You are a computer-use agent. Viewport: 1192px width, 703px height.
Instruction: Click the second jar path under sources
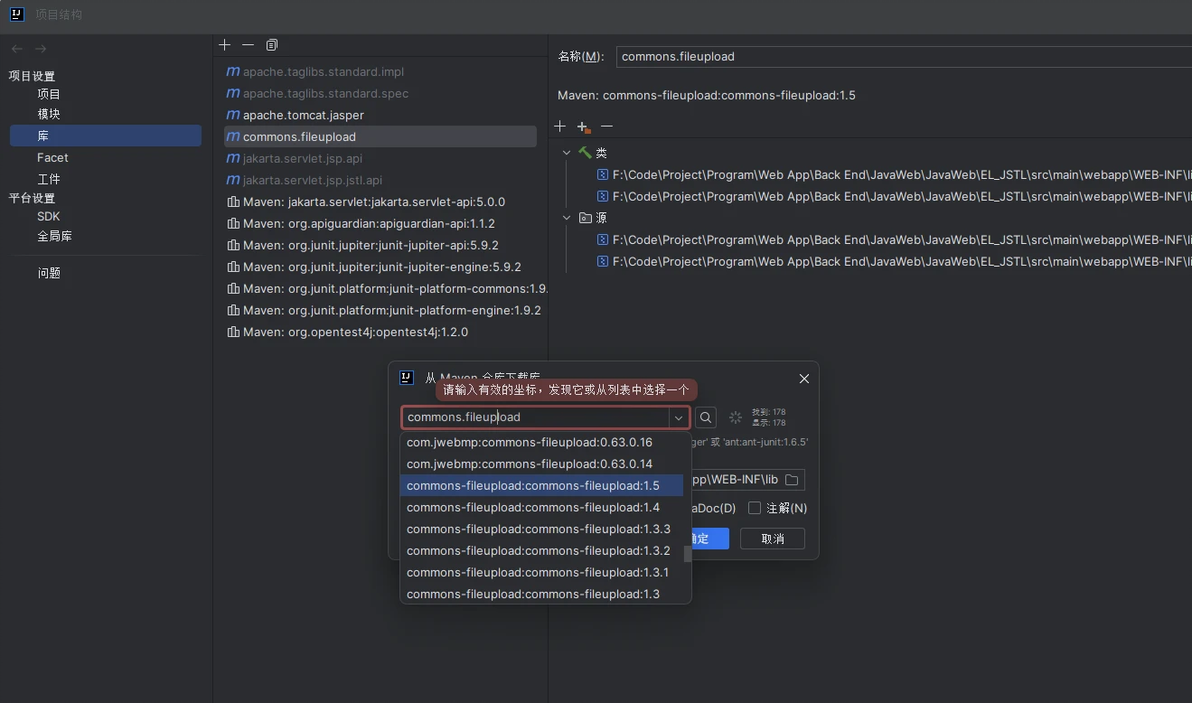coord(902,261)
